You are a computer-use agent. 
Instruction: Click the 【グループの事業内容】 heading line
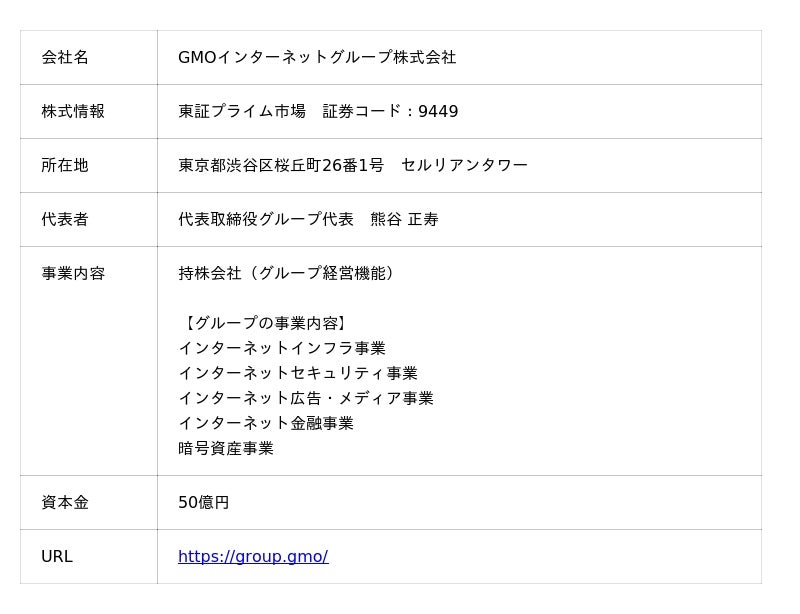pyautogui.click(x=264, y=324)
